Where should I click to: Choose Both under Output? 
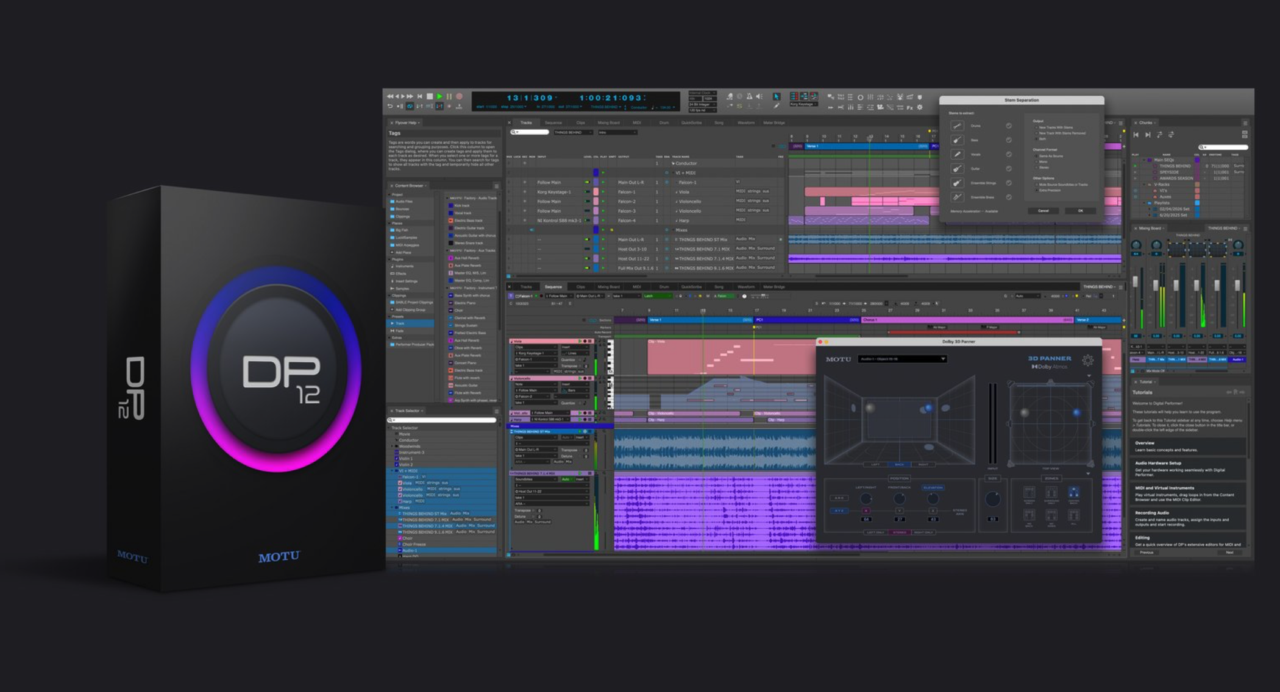click(x=1040, y=139)
